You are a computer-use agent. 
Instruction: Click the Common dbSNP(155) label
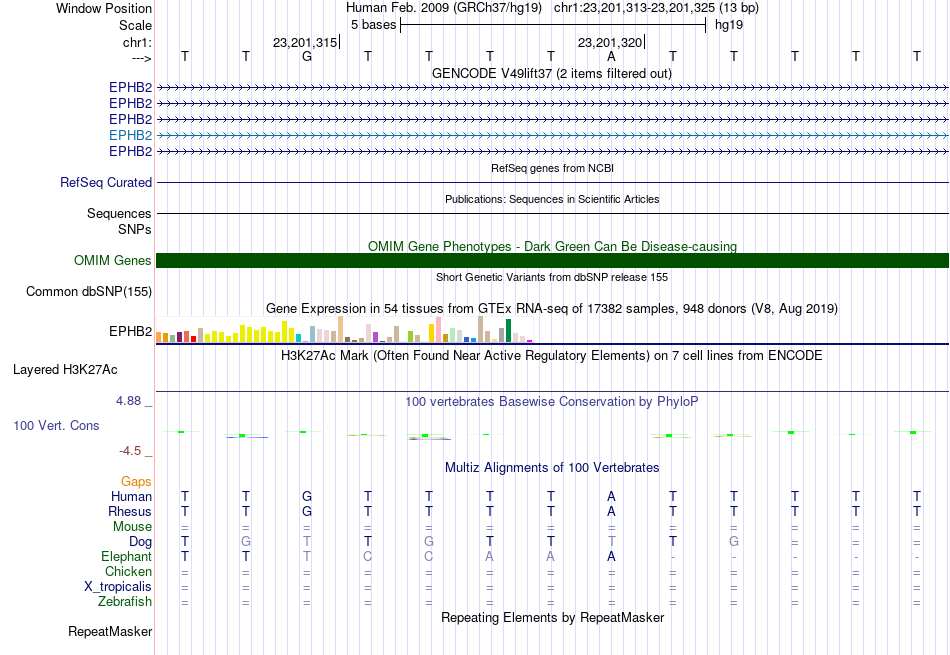(89, 291)
